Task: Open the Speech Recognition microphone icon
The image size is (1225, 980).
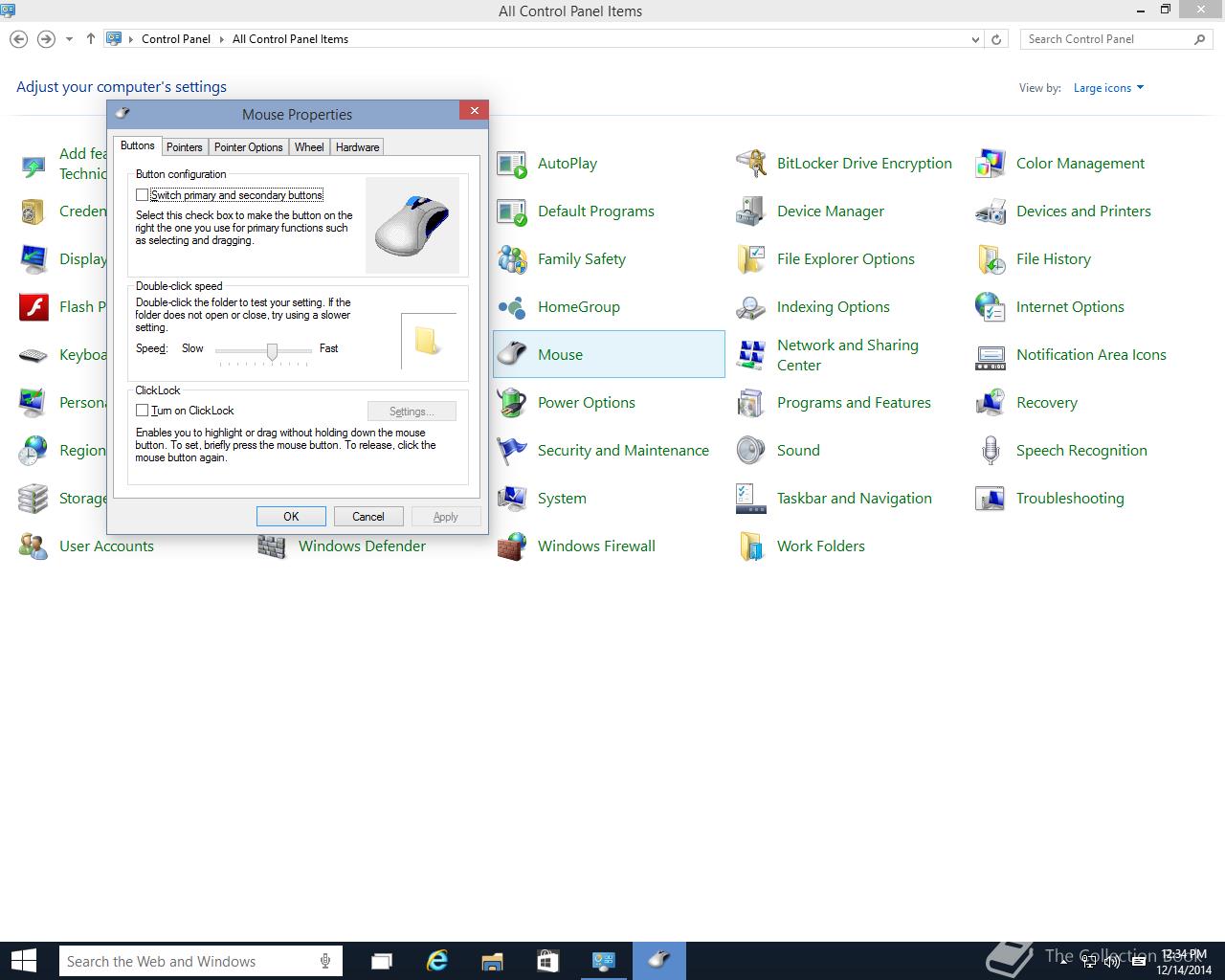Action: 991,451
